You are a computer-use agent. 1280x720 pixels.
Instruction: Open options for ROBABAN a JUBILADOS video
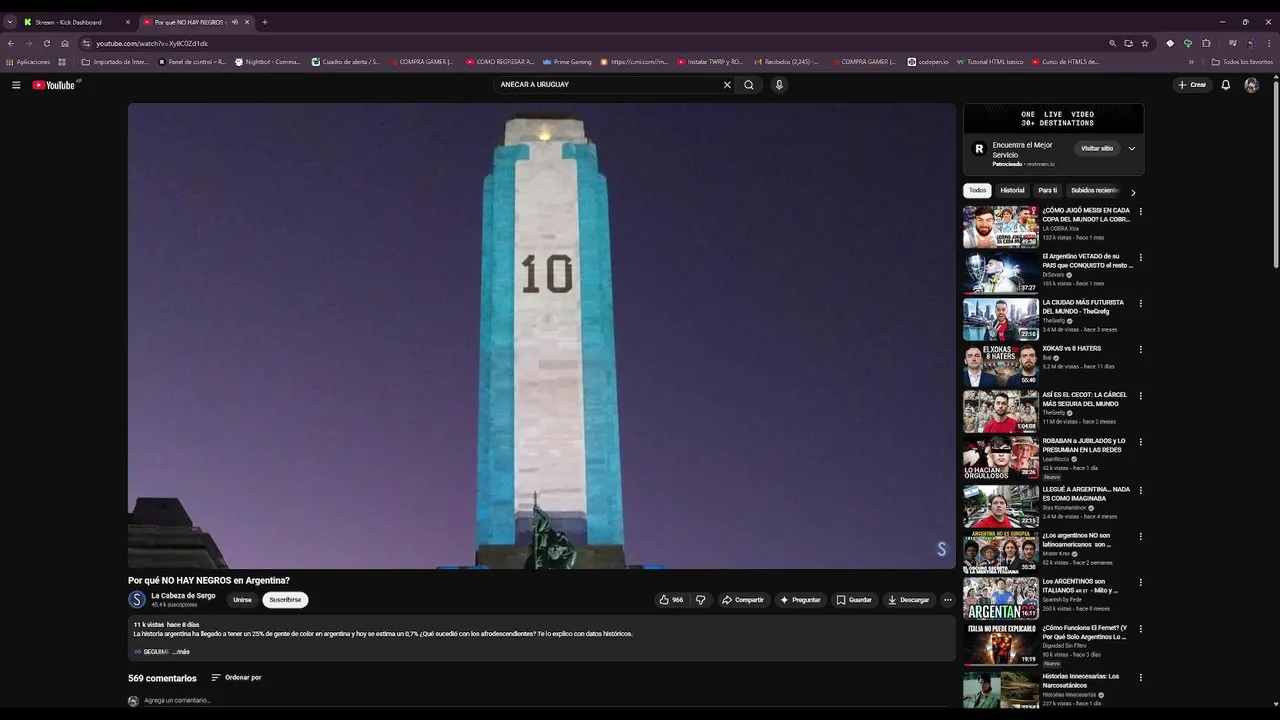point(1140,442)
